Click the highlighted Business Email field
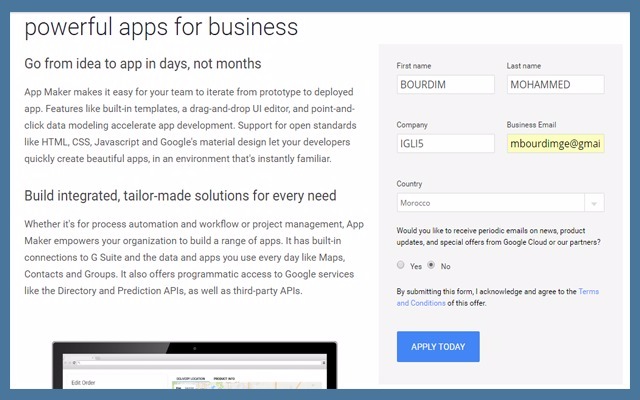Viewport: 640px width, 400px height. tap(555, 143)
